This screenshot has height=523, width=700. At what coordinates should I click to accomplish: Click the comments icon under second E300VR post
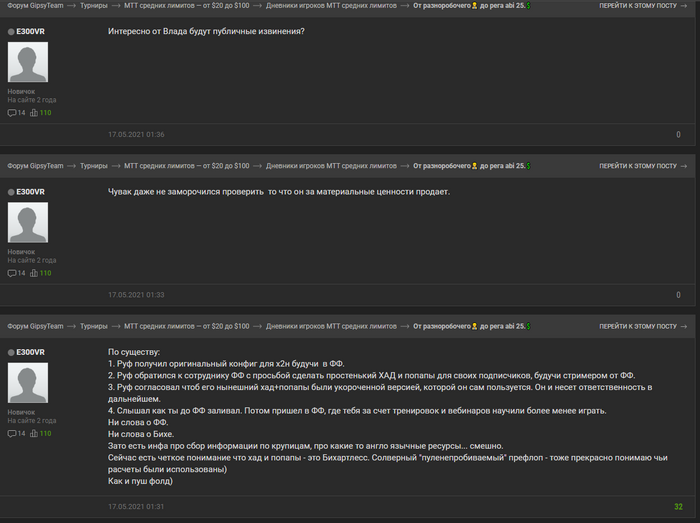click(12, 273)
